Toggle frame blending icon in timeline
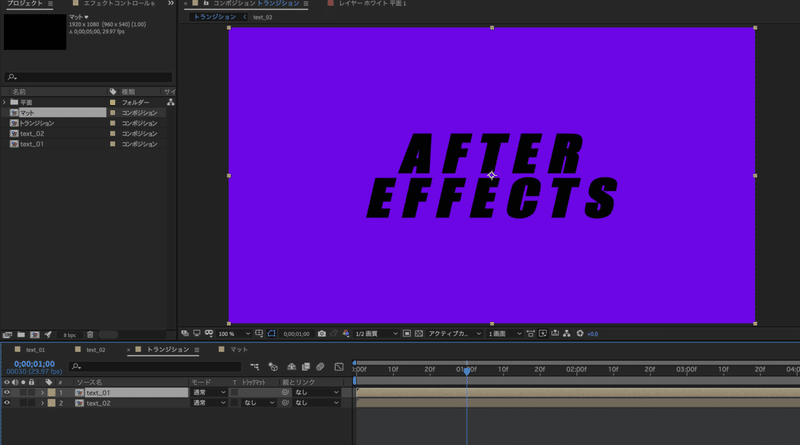The image size is (800, 445). coord(306,366)
